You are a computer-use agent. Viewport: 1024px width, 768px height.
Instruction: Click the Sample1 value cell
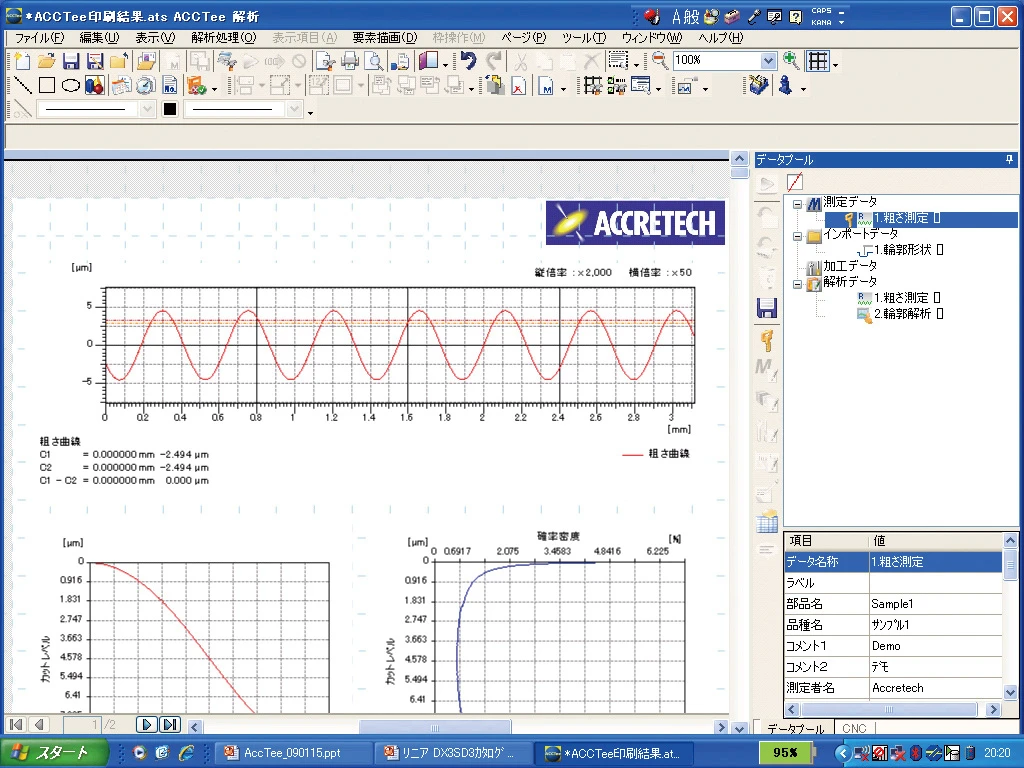(935, 604)
